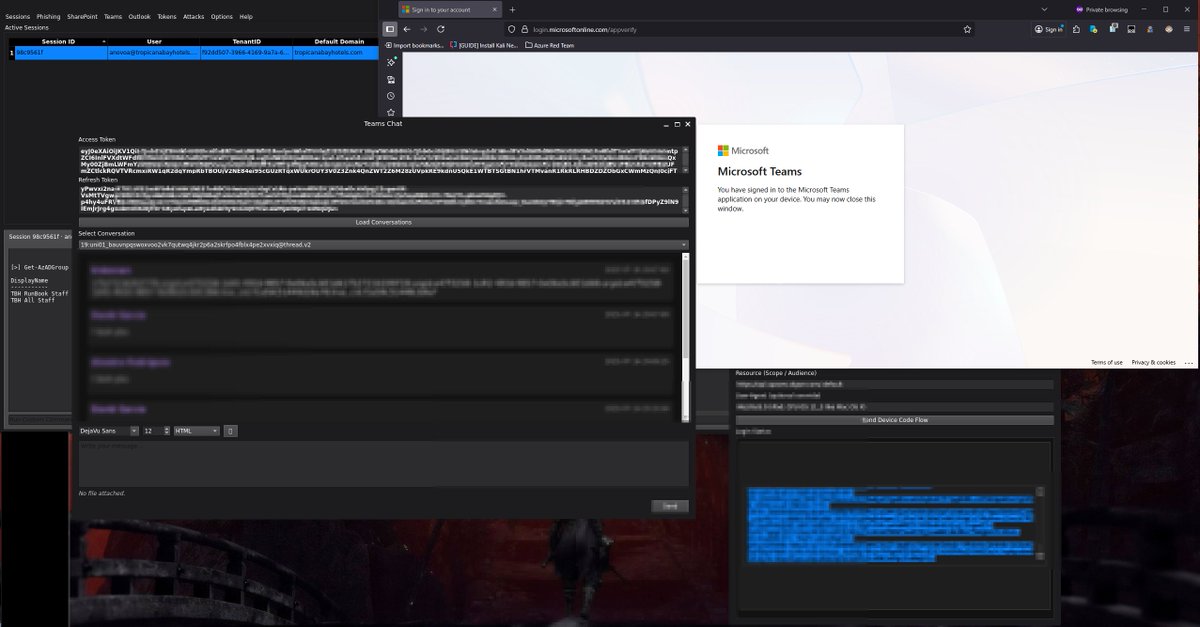Image resolution: width=1200 pixels, height=627 pixels.
Task: Click the Default Domain column header
Action: tap(336, 41)
